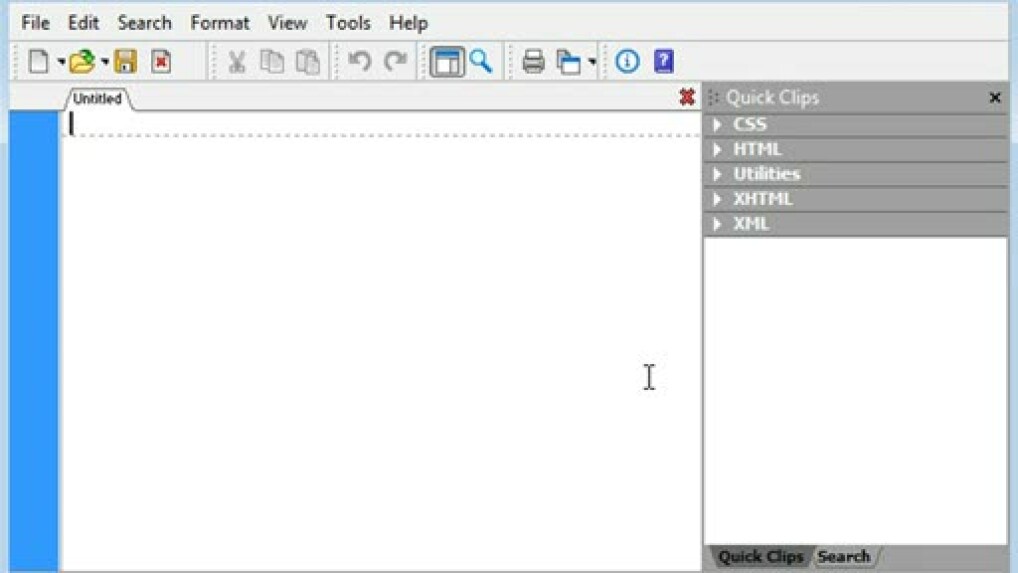Click the Close document icon in the toolbar
The height and width of the screenshot is (573, 1018).
[161, 62]
